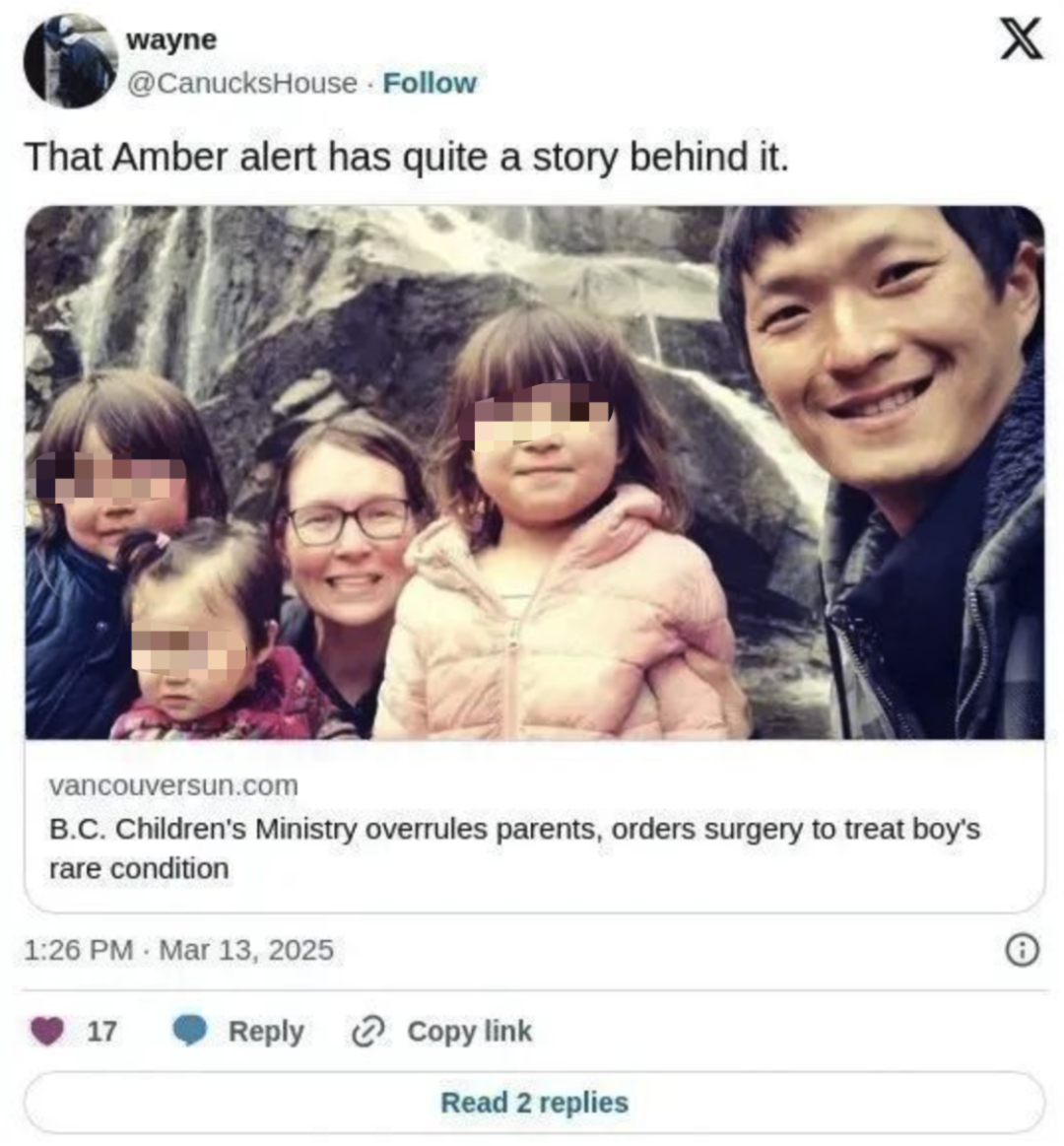This screenshot has width=1064, height=1146.
Task: Click the chain link copy icon
Action: tap(367, 1032)
